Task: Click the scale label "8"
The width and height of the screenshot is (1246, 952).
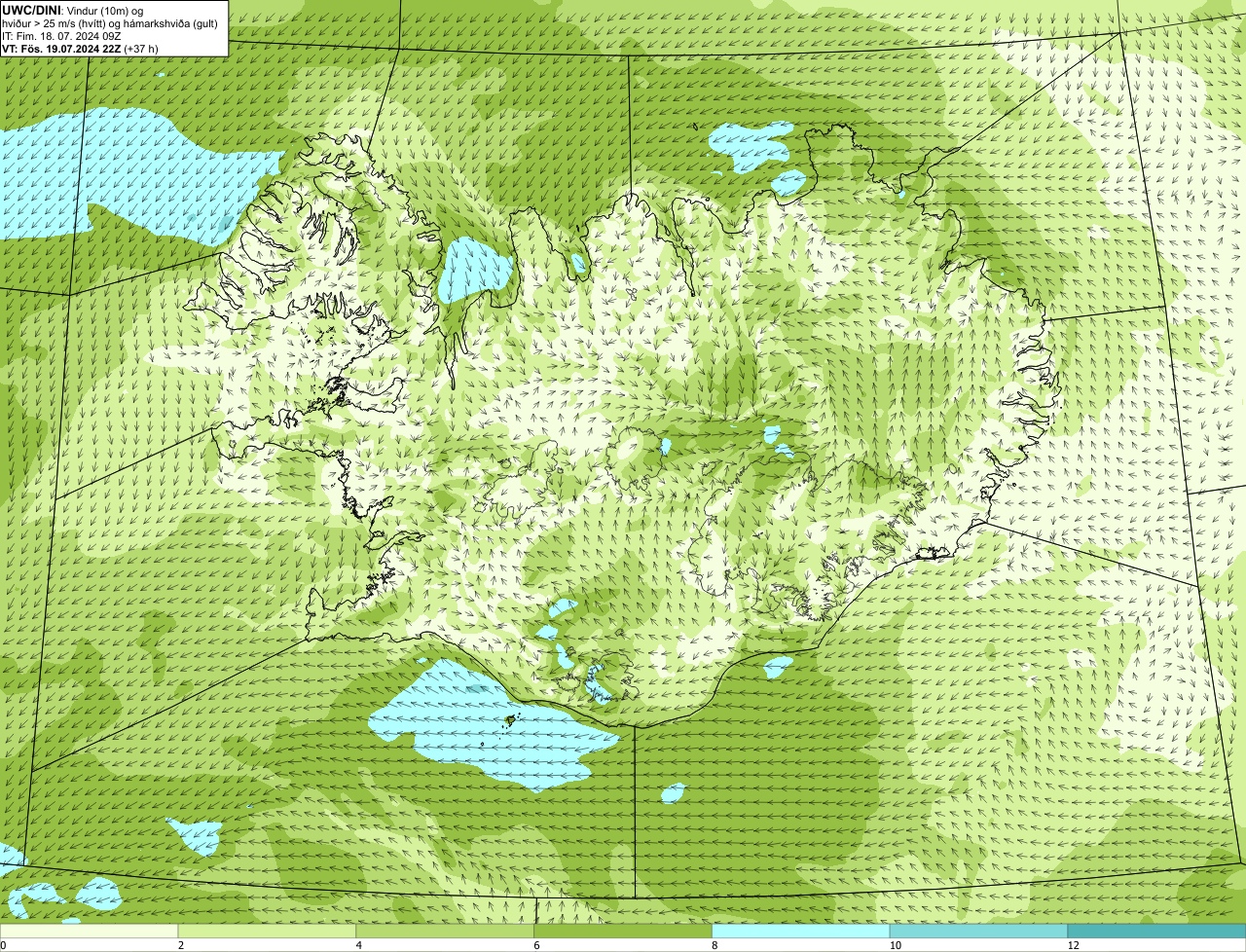Action: (715, 945)
